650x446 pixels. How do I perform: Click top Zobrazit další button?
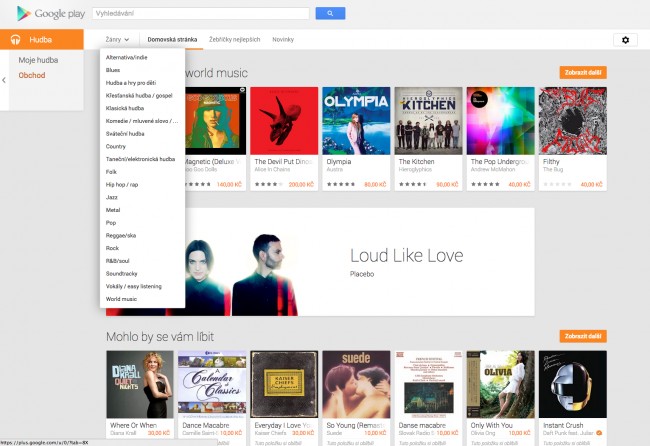point(583,72)
